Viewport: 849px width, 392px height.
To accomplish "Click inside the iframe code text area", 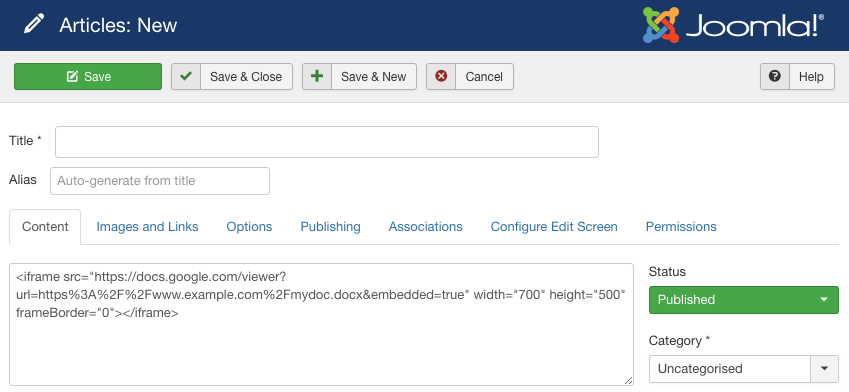I will [321, 324].
